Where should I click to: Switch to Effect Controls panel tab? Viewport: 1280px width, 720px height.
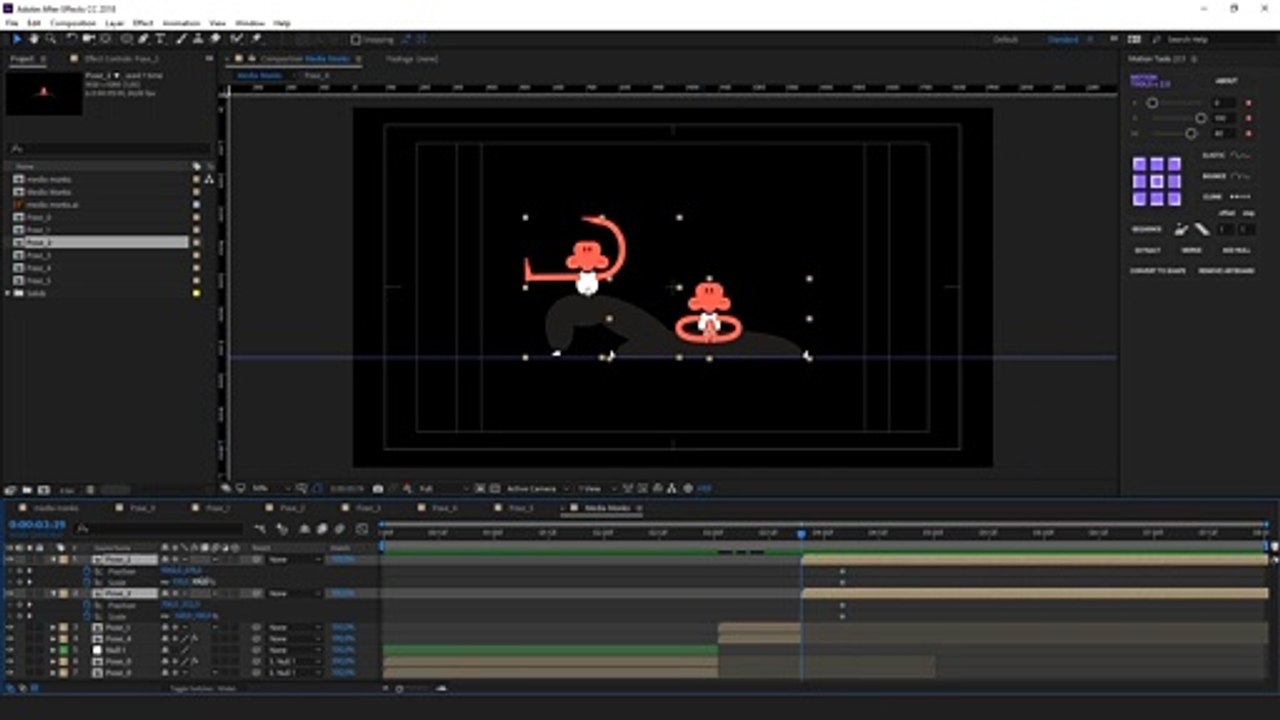(120, 59)
